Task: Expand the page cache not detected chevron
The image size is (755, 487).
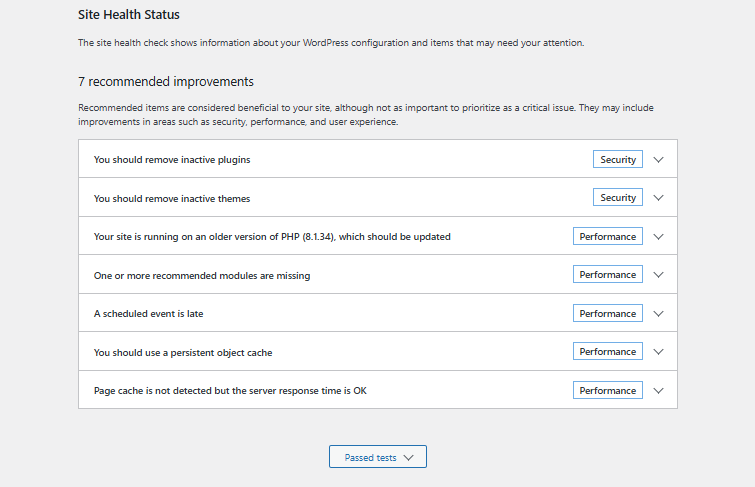Action: pyautogui.click(x=658, y=391)
